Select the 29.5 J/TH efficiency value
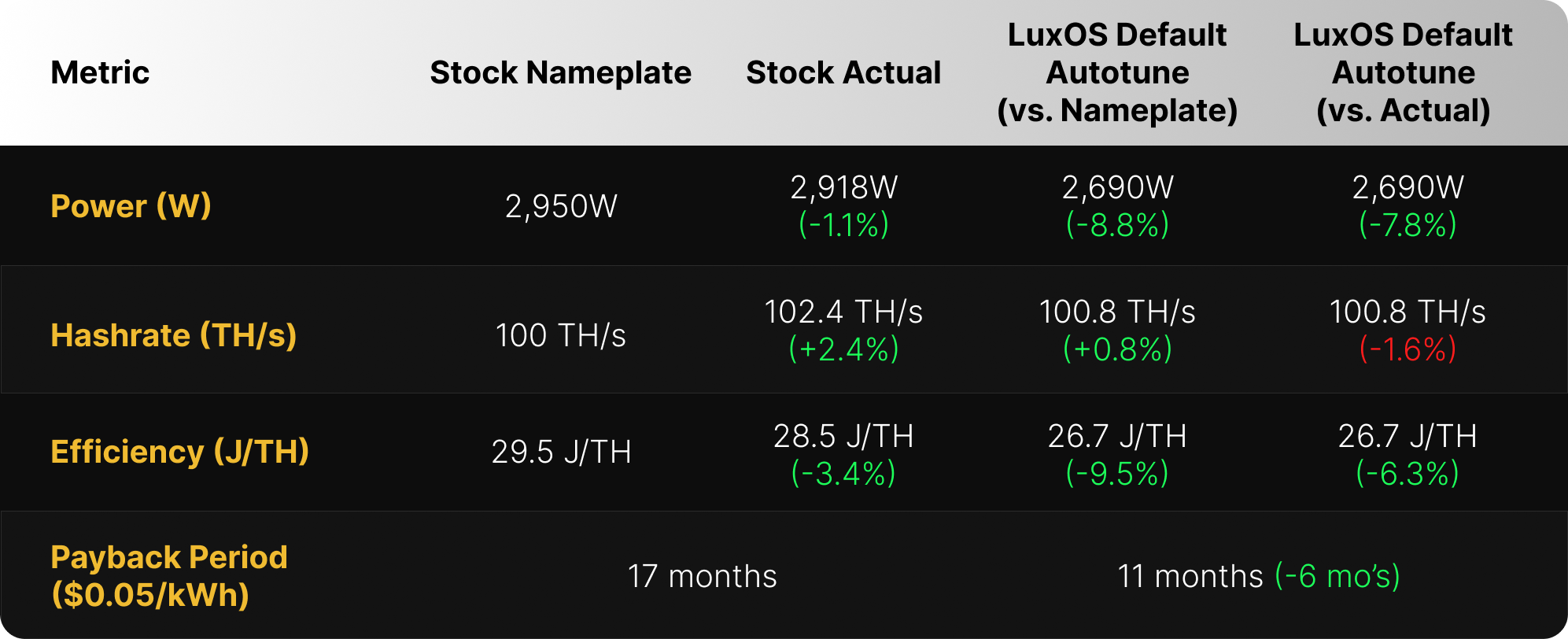Viewport: 1568px width, 639px height. [x=561, y=452]
